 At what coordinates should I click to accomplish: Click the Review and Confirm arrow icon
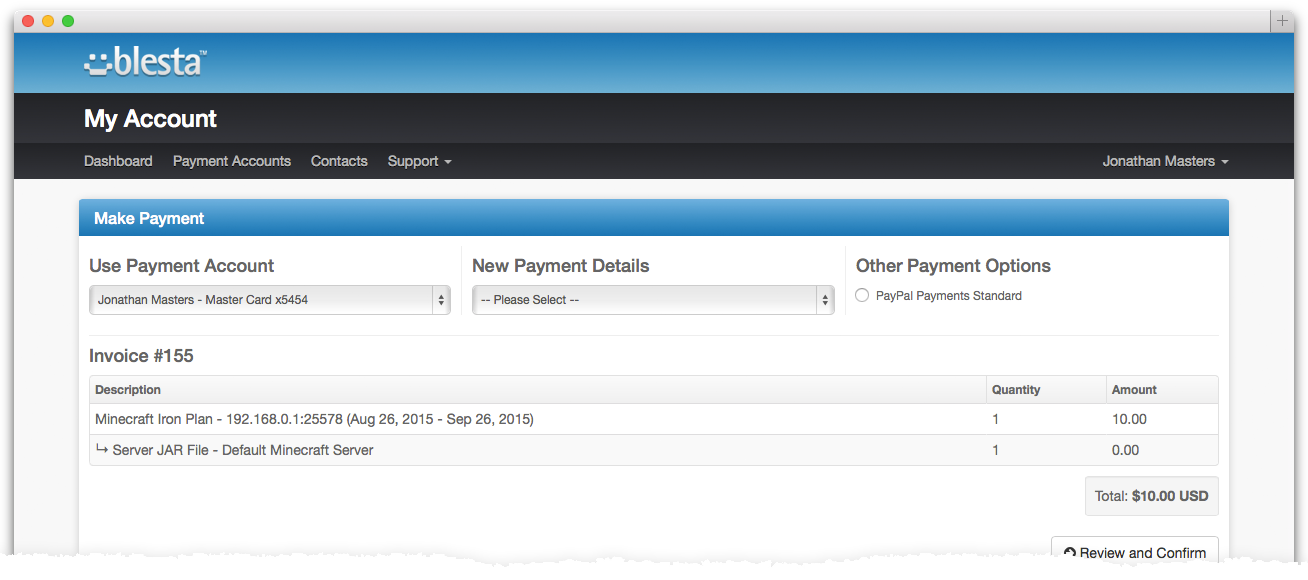(x=1069, y=553)
